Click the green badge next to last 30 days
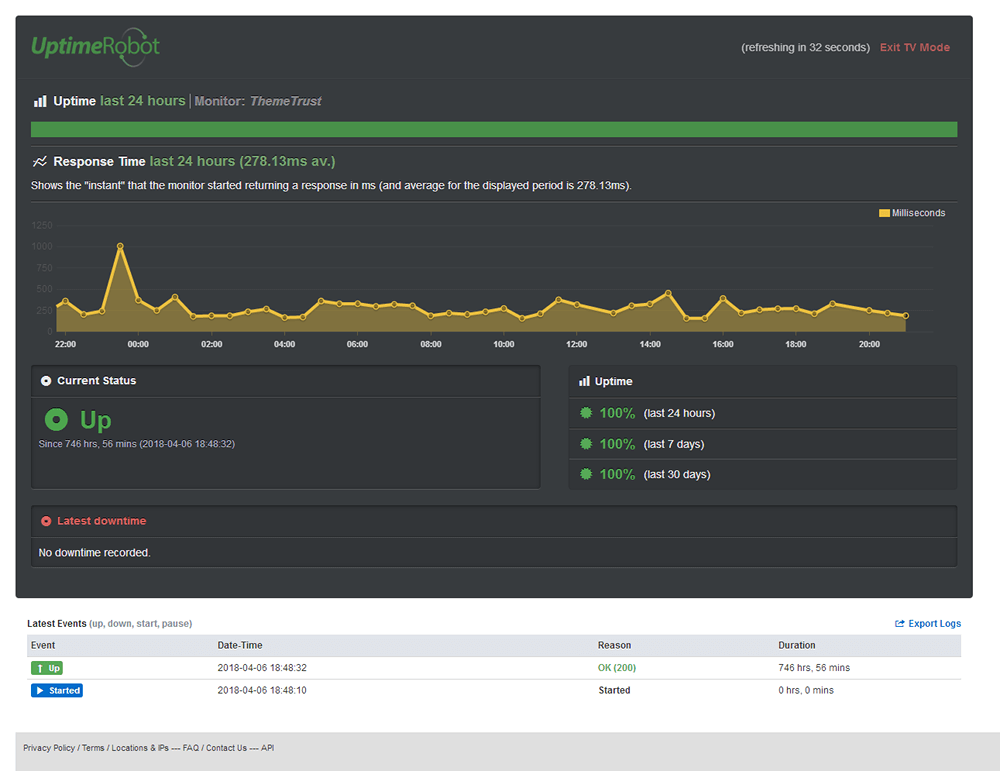The height and width of the screenshot is (771, 1000). pyautogui.click(x=586, y=474)
